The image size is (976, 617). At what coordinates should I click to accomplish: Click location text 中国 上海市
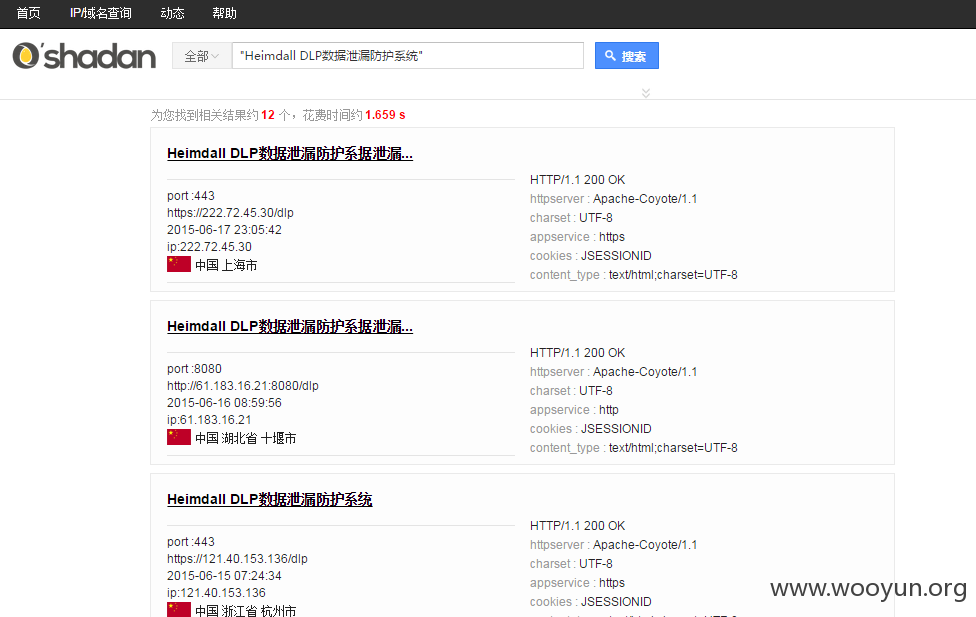coord(226,265)
